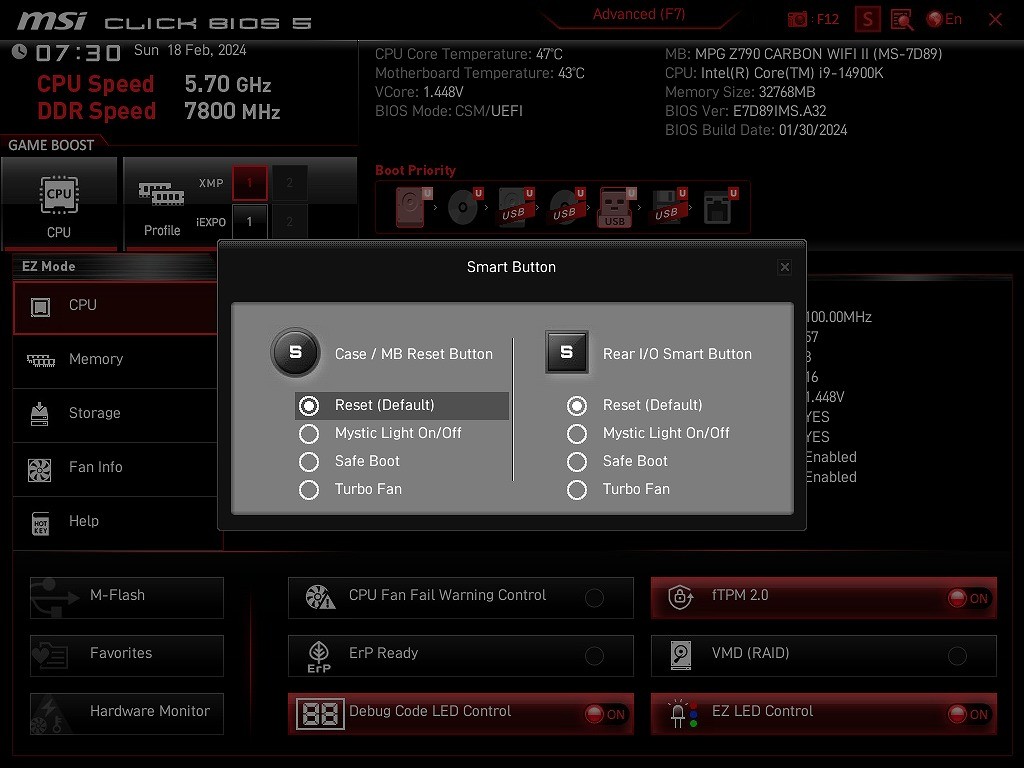Image resolution: width=1024 pixels, height=768 pixels.
Task: Click the square Rear I/O Smart Button S icon
Action: [x=567, y=353]
